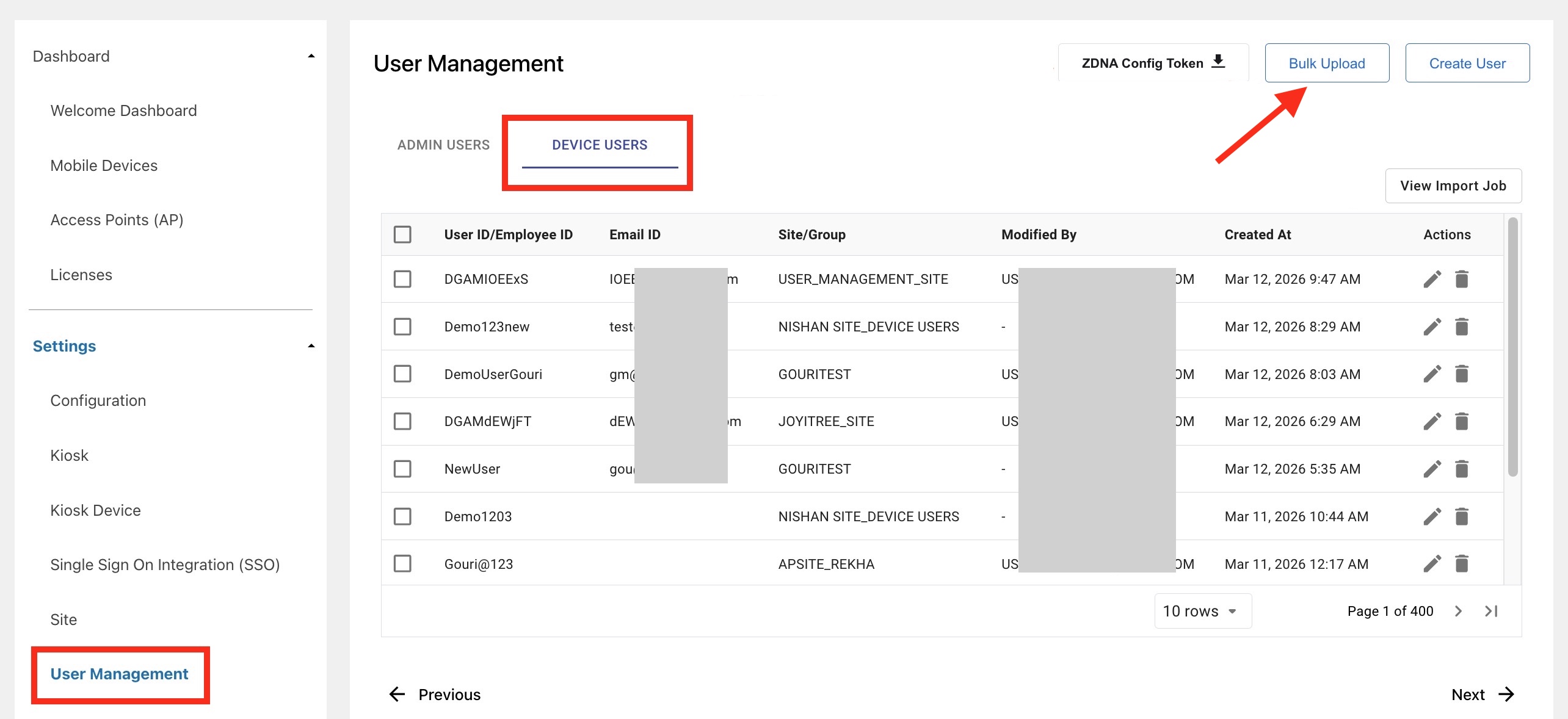
Task: Open Mobile Devices from sidebar
Action: click(104, 165)
